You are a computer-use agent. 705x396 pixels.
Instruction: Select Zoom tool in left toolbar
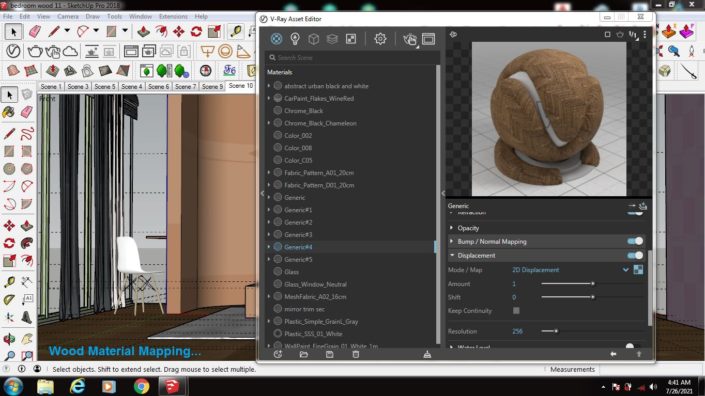[9, 356]
